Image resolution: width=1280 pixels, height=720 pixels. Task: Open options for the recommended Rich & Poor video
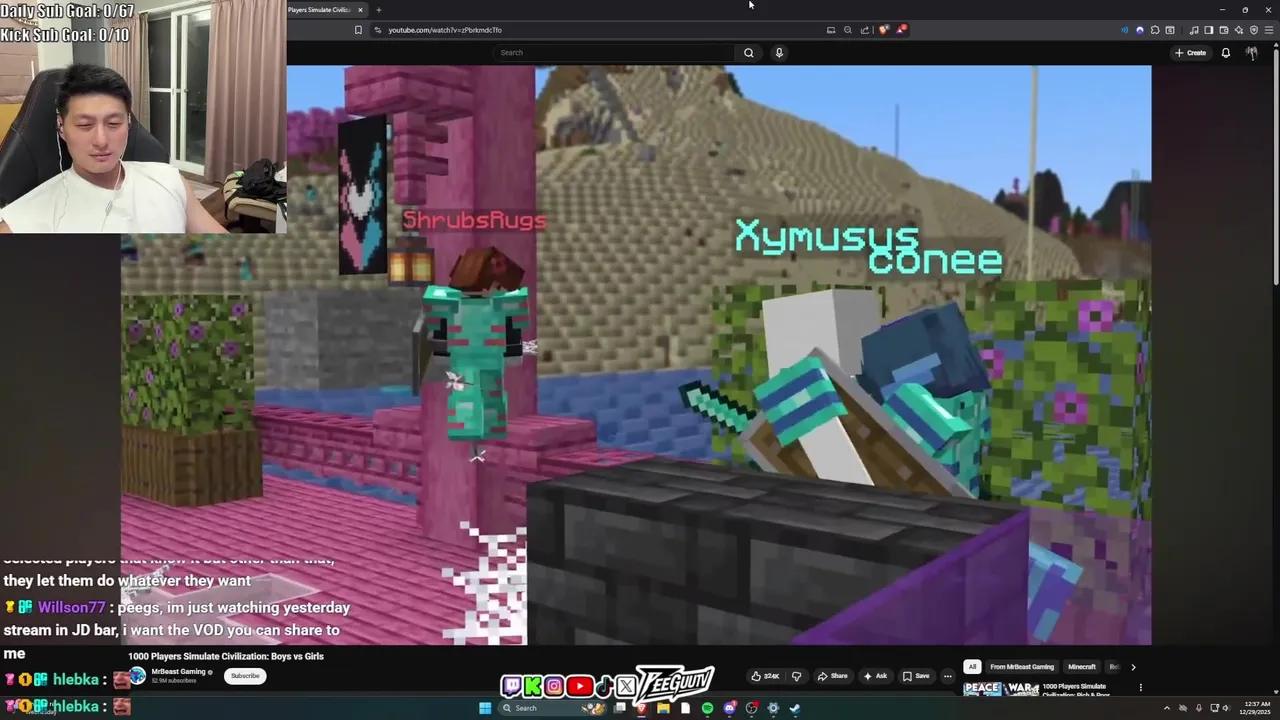tap(1140, 687)
